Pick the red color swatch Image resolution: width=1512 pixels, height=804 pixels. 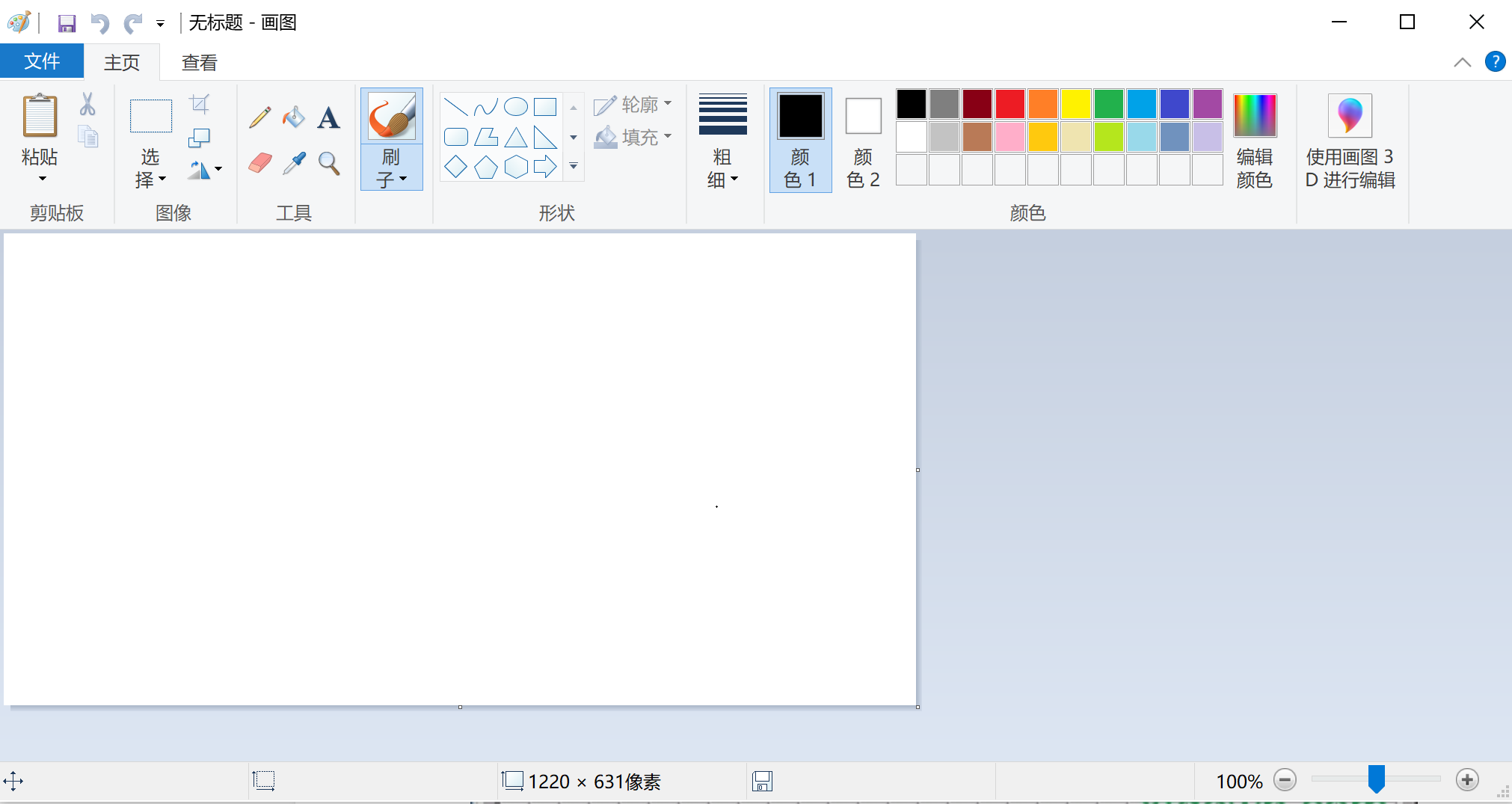click(x=1010, y=104)
